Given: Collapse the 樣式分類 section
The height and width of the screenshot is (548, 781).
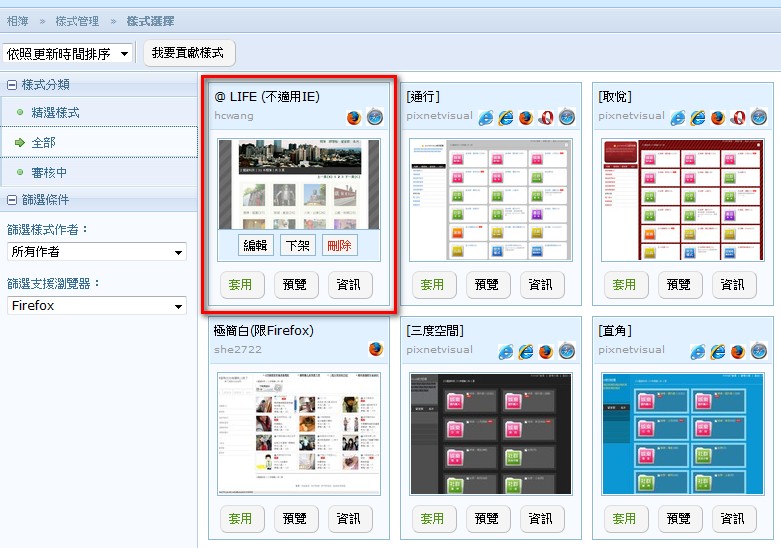Looking at the screenshot, I should click(x=12, y=85).
